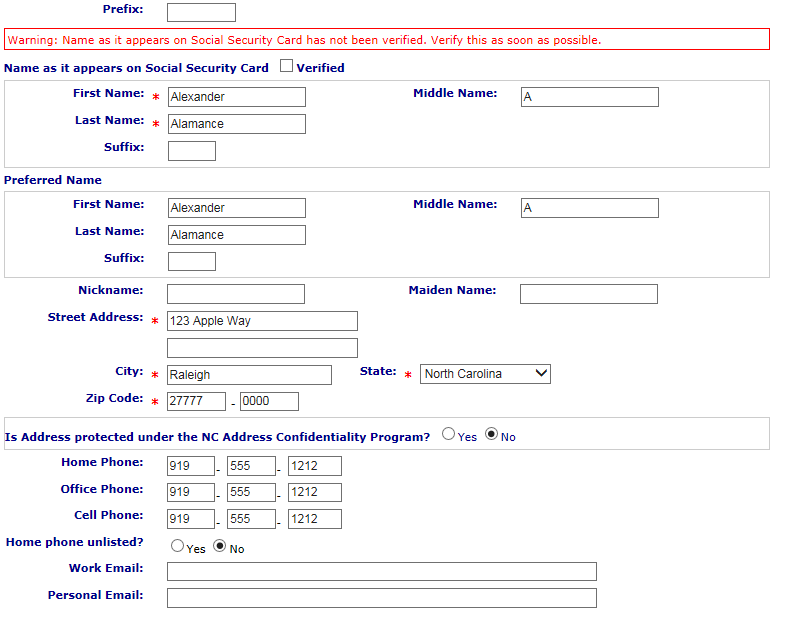The height and width of the screenshot is (622, 789).
Task: Click the Prefix input field
Action: [x=201, y=13]
